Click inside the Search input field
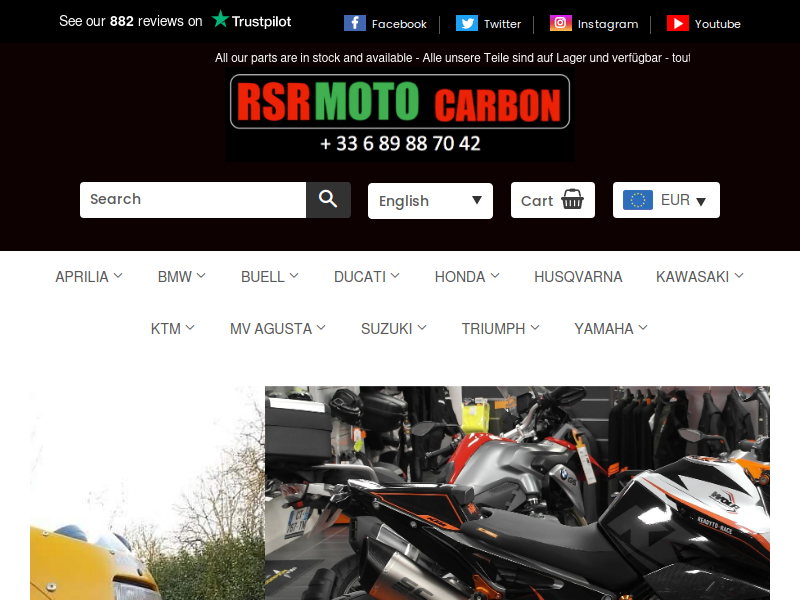This screenshot has width=800, height=600. click(x=193, y=199)
